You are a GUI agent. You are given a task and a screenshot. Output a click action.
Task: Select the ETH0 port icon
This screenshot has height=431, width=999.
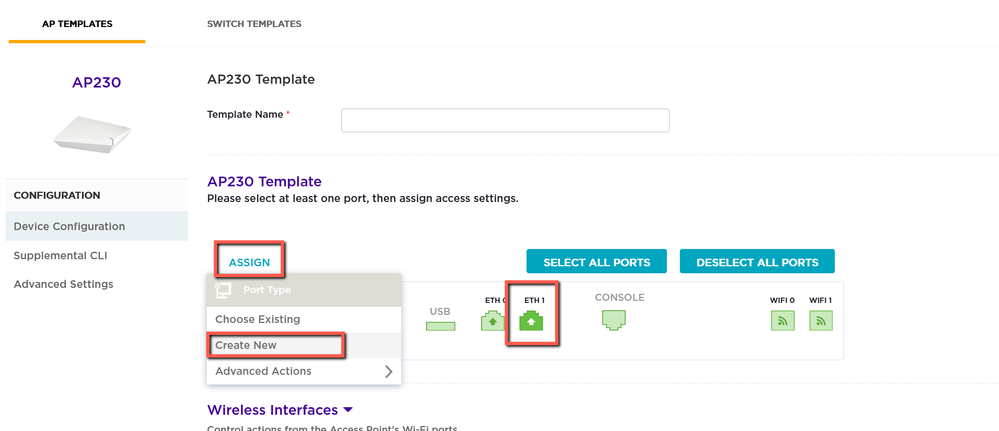(493, 321)
